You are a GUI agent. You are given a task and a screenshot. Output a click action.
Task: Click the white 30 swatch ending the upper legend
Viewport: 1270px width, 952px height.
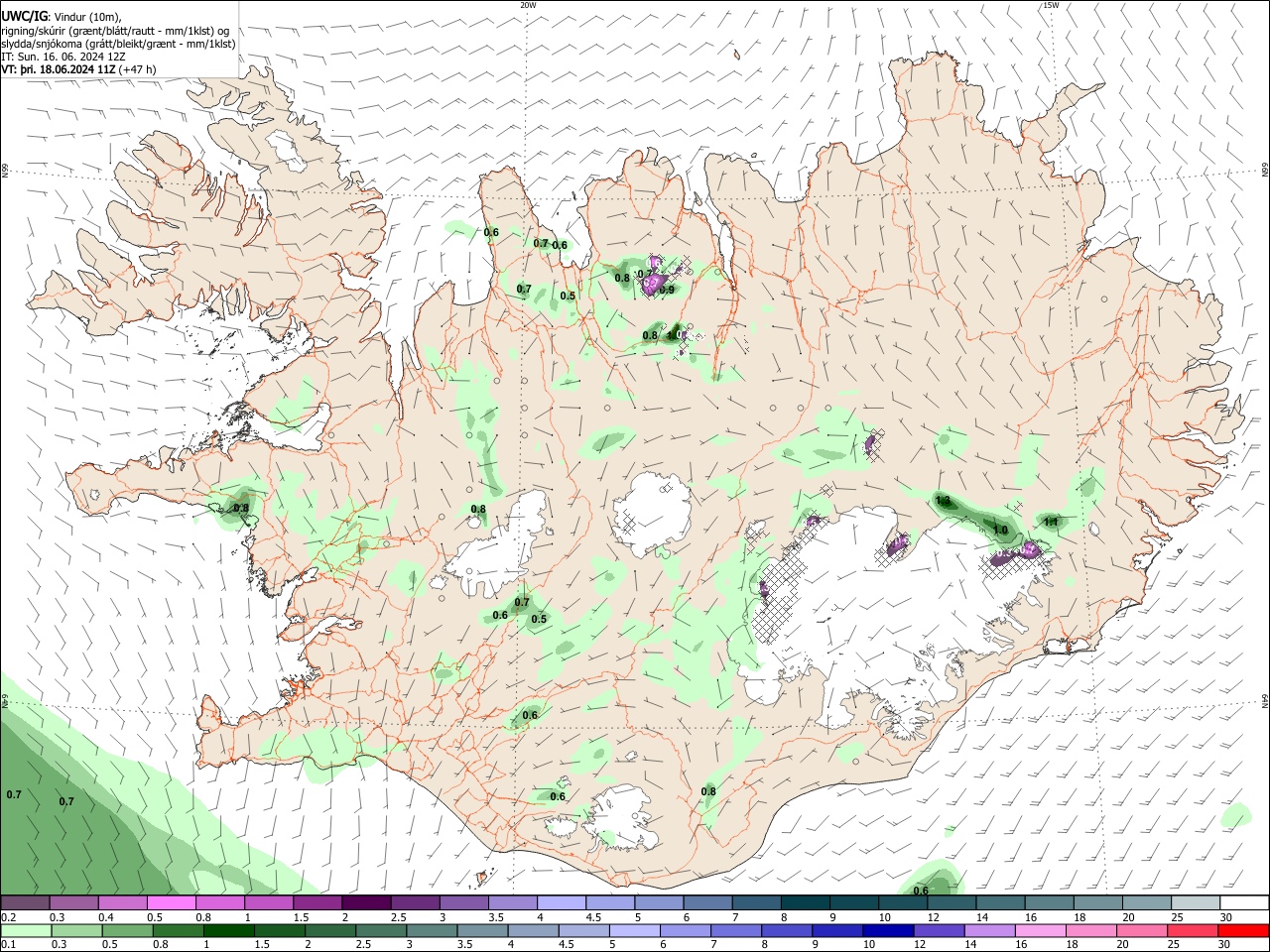pyautogui.click(x=1244, y=903)
